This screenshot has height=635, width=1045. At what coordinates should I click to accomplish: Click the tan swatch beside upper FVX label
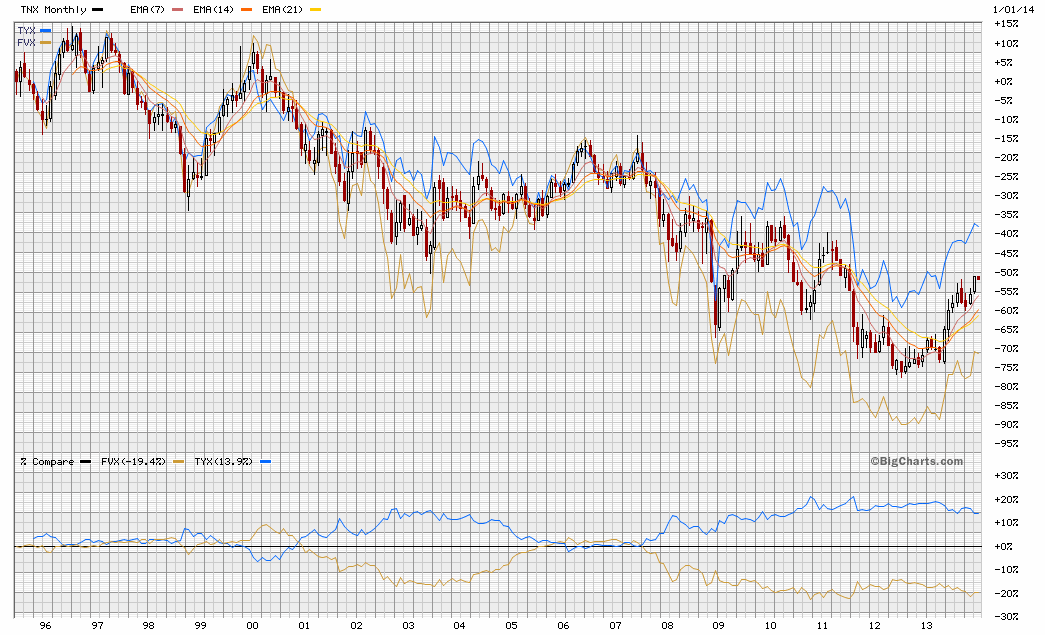click(x=45, y=42)
